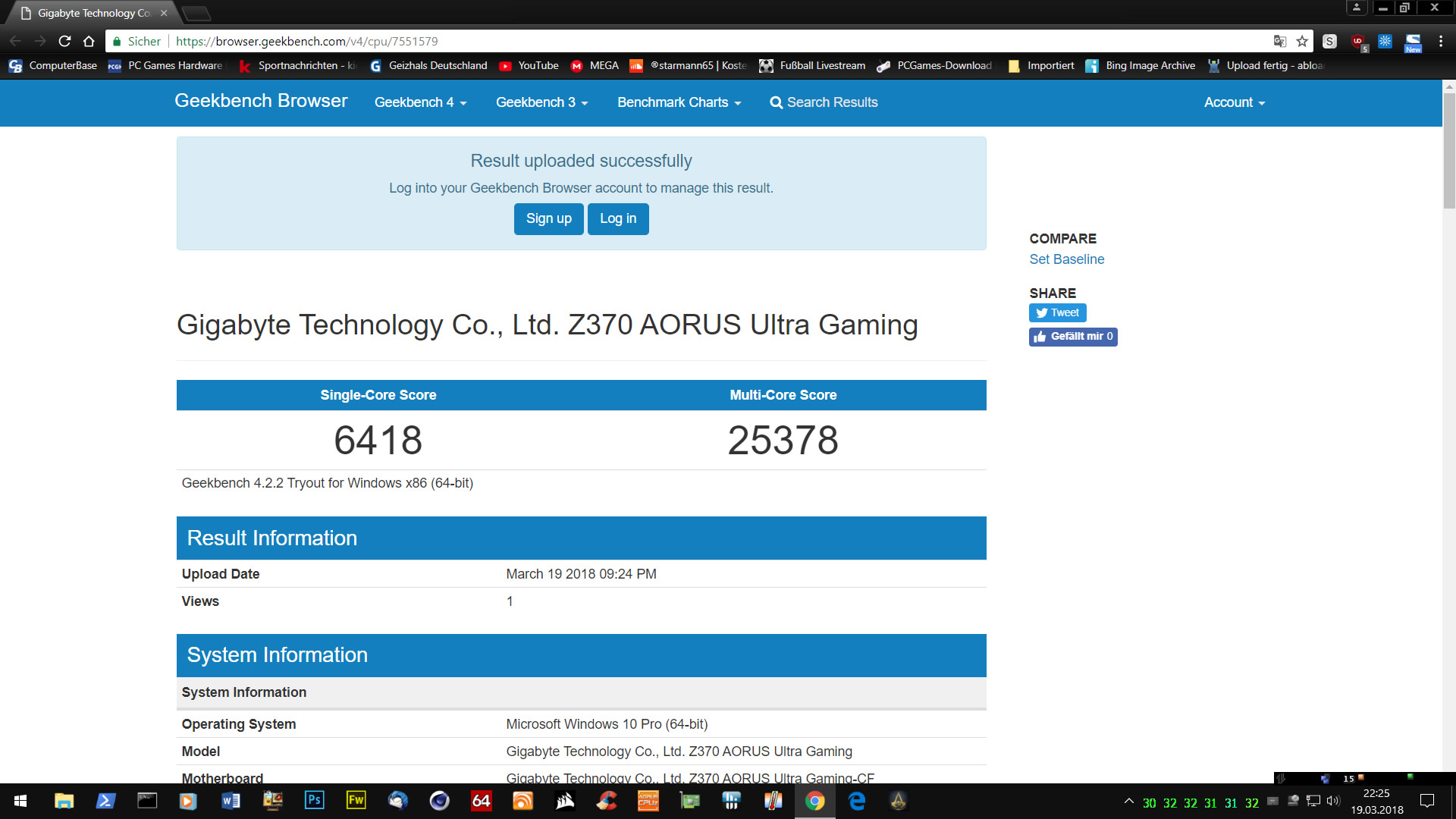The width and height of the screenshot is (1456, 819).
Task: Click the Sign up button
Action: tap(548, 218)
